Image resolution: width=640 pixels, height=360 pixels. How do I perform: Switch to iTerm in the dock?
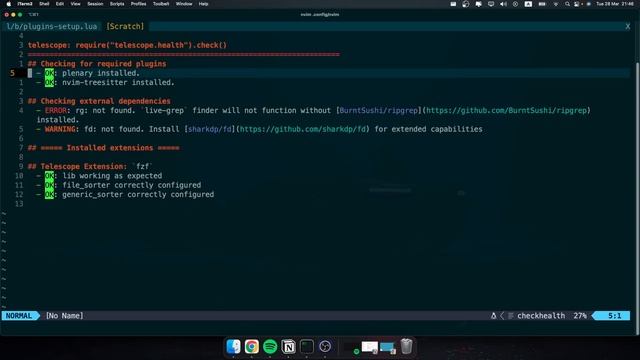click(307, 347)
